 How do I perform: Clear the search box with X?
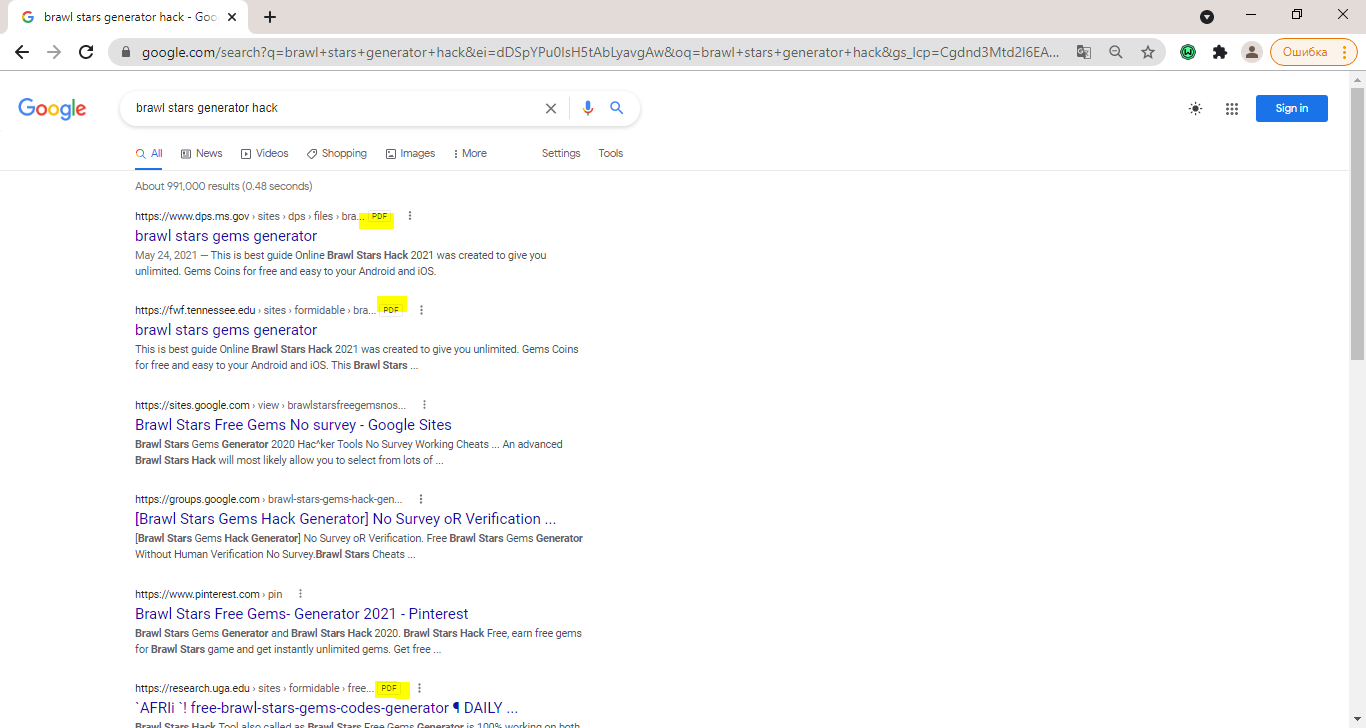550,108
